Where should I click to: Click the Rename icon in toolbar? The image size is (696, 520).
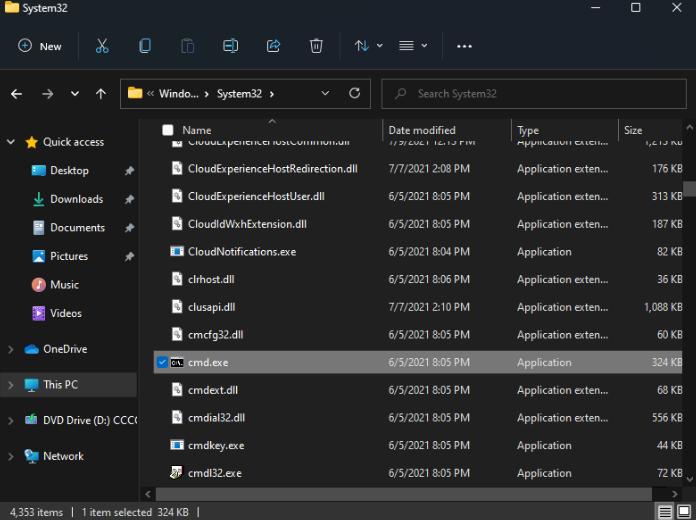pos(230,46)
